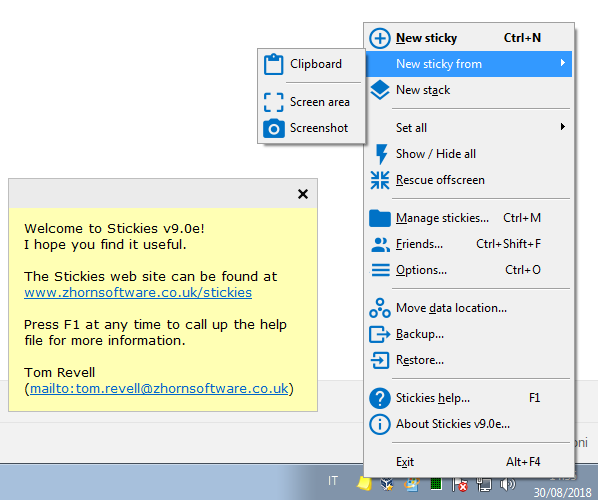Click the Stickies yellow note tray icon
Viewport: 598px width, 500px height.
(364, 484)
